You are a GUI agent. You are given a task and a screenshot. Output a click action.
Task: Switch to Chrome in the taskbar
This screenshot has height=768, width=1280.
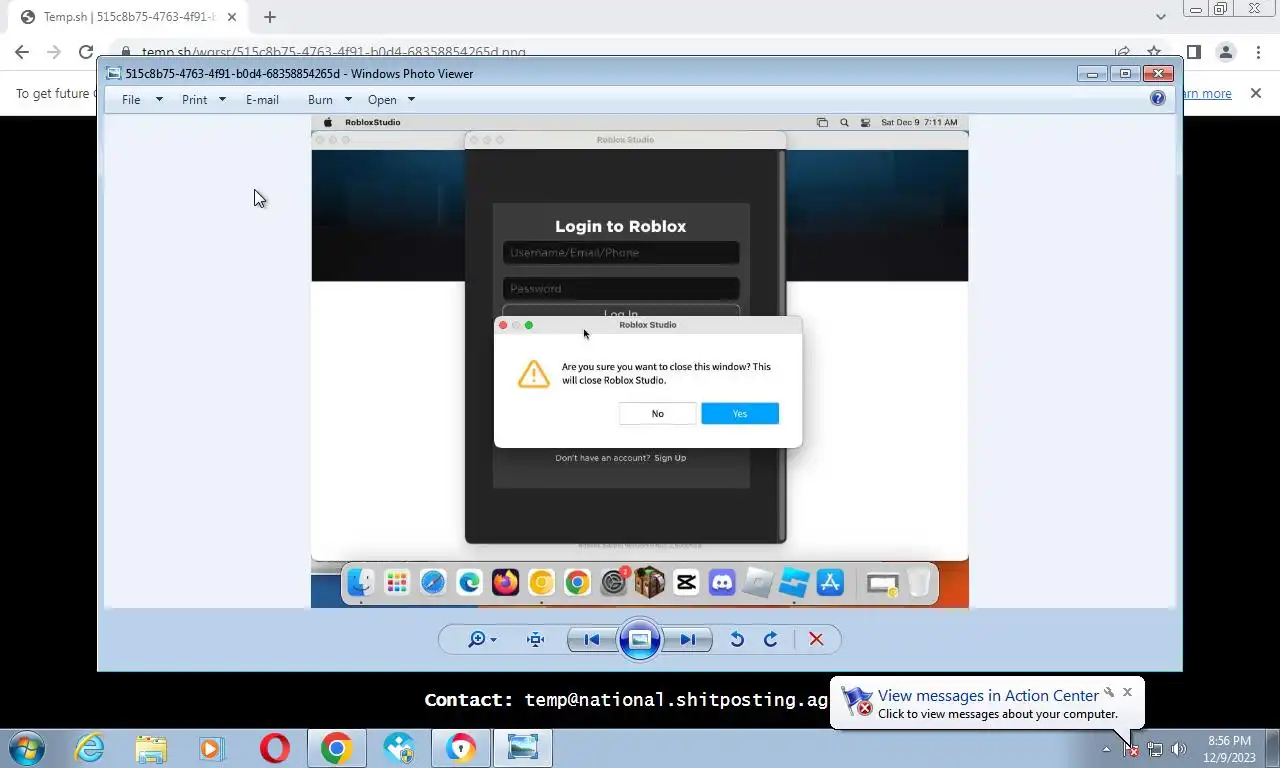click(336, 748)
